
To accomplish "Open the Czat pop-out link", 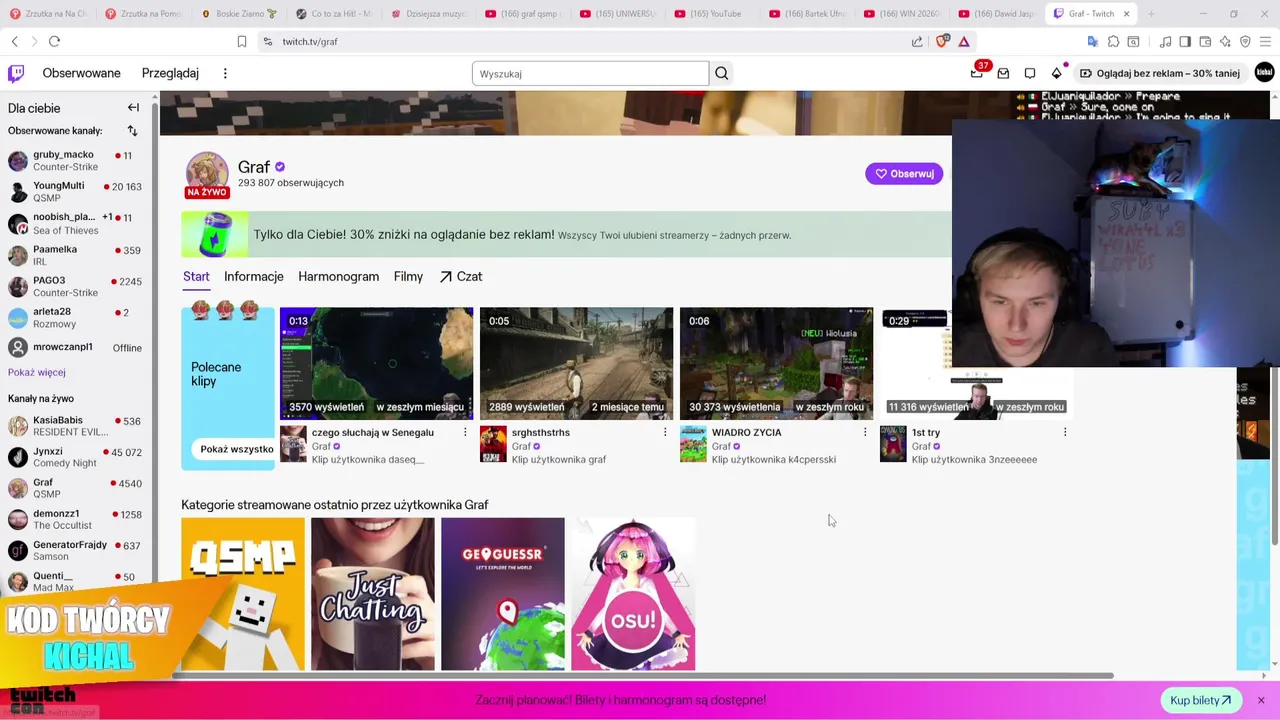I will 461,277.
